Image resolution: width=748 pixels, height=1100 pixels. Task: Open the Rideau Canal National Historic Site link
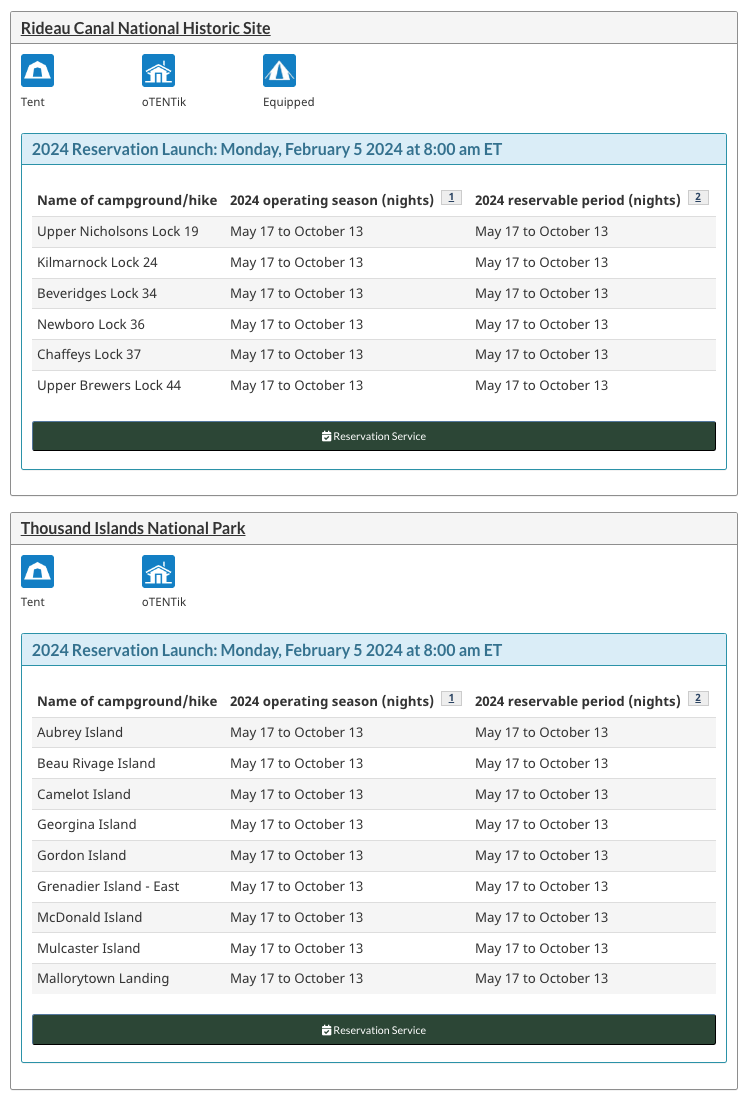(145, 28)
